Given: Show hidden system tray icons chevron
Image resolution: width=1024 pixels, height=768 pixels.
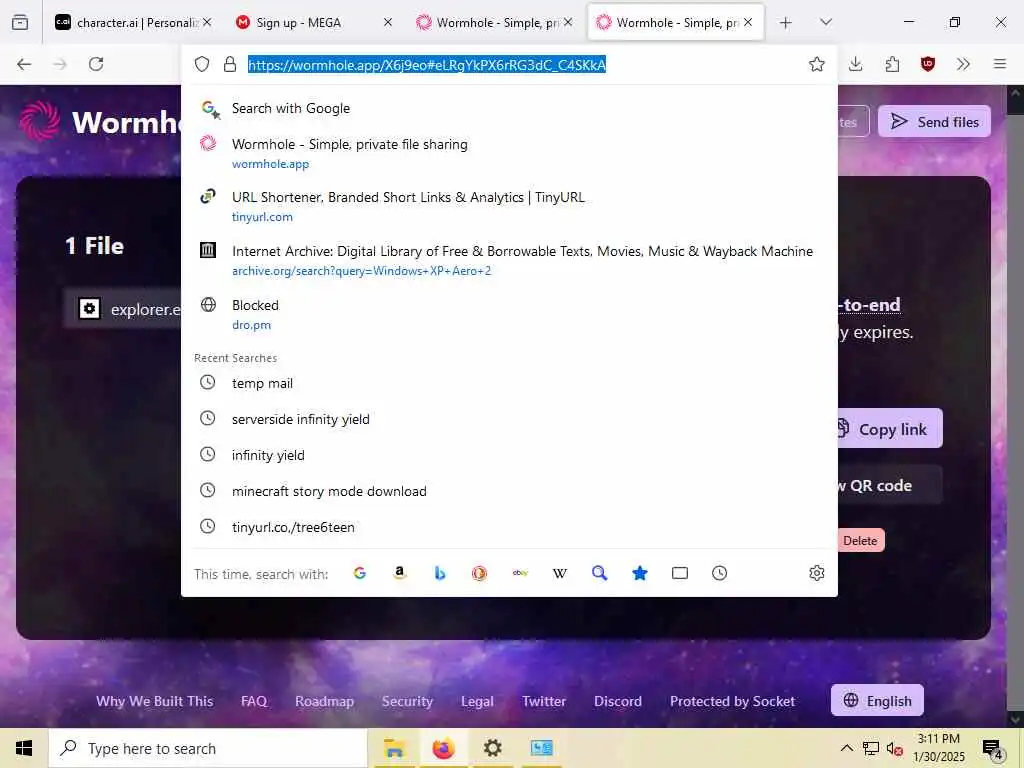Looking at the screenshot, I should coord(846,748).
